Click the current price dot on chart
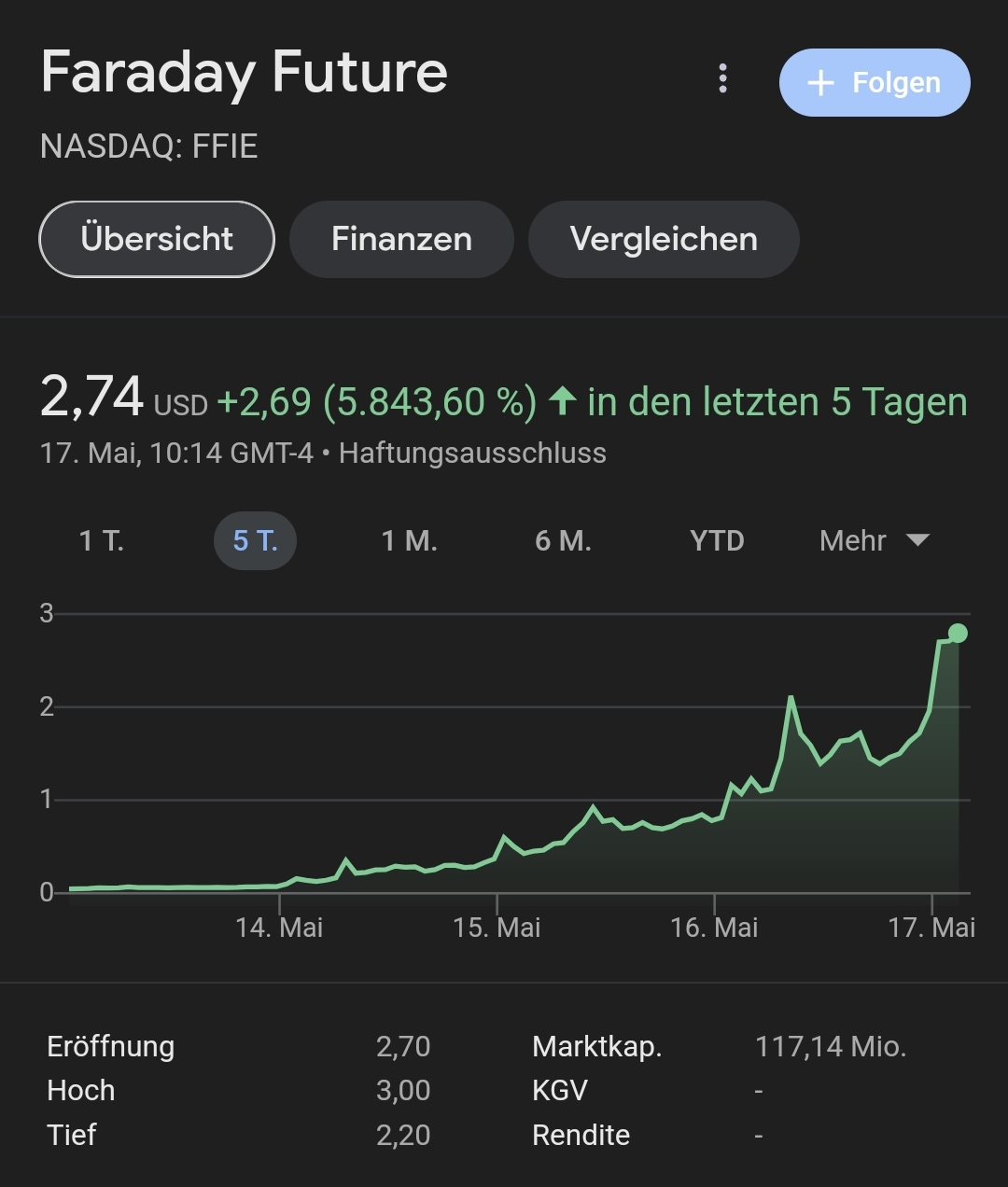The height and width of the screenshot is (1187, 1008). [958, 634]
